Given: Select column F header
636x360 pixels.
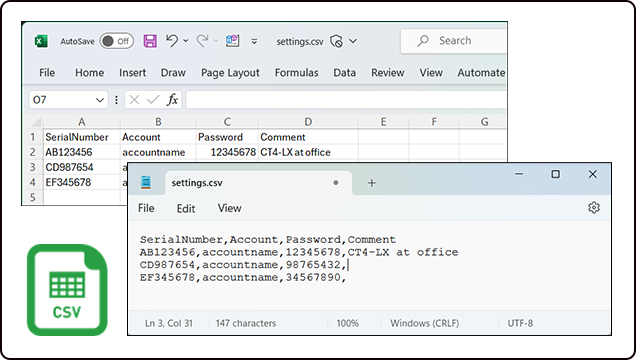Looking at the screenshot, I should (434, 122).
